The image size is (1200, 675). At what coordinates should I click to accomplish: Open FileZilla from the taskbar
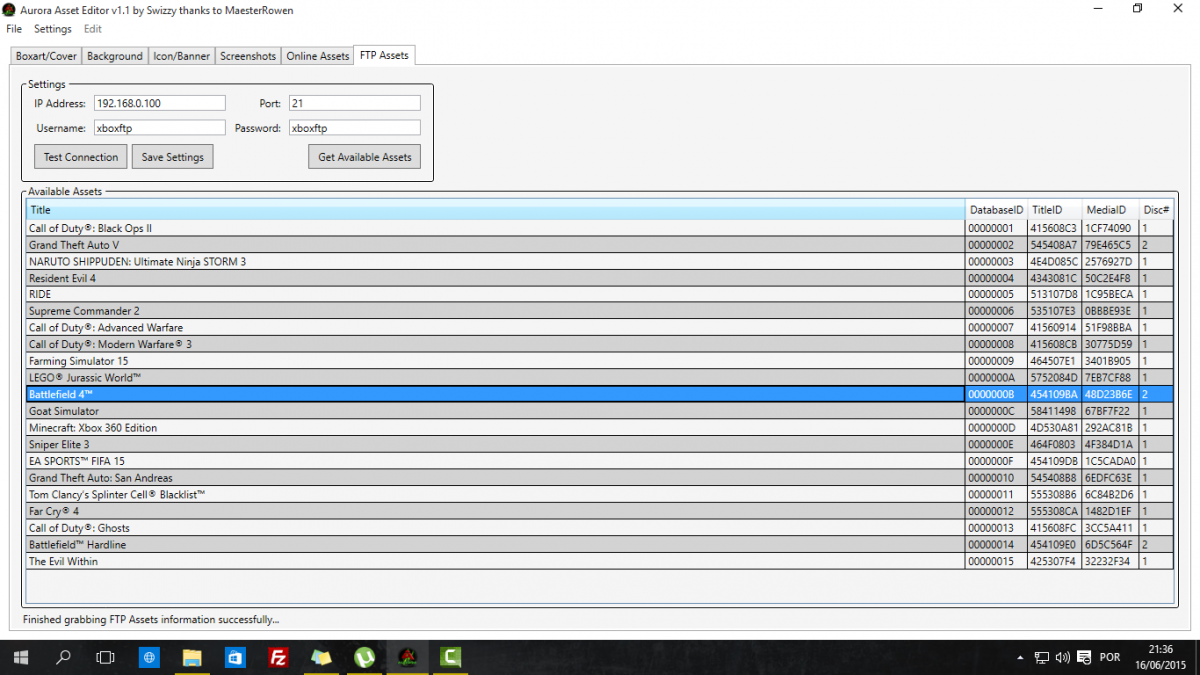pyautogui.click(x=278, y=657)
